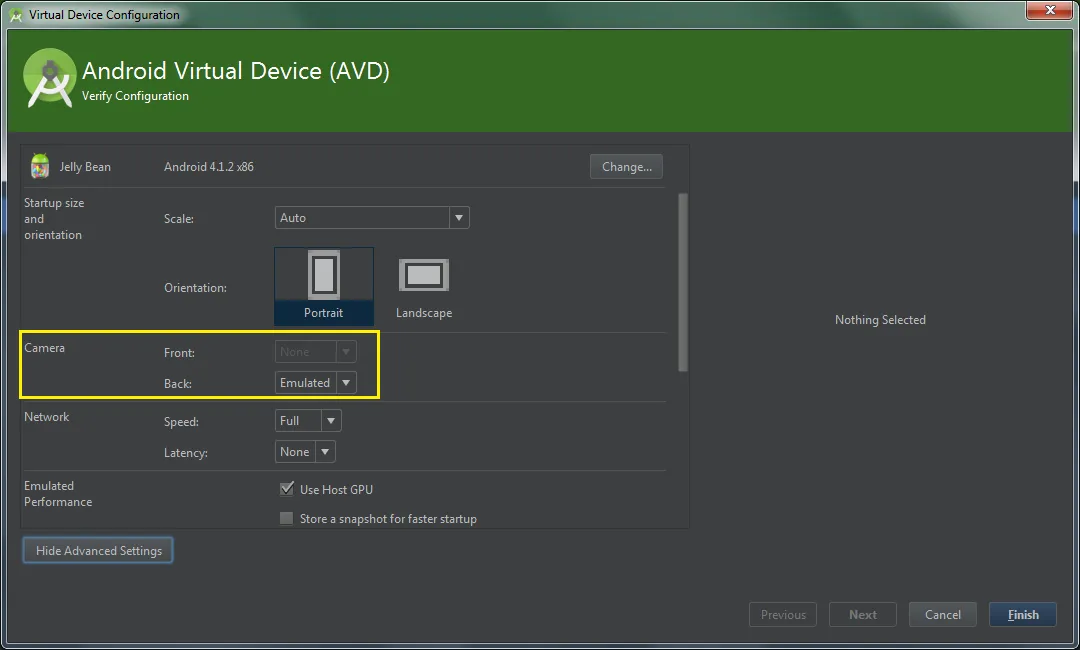Click the Nothing Selected text
The width and height of the screenshot is (1080, 650).
click(x=880, y=319)
